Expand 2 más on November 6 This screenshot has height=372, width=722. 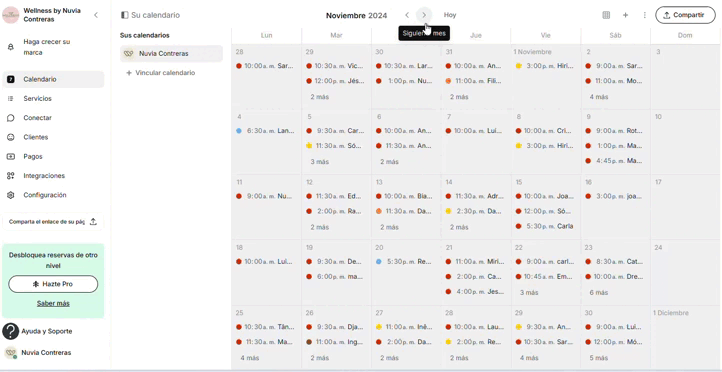coord(389,162)
